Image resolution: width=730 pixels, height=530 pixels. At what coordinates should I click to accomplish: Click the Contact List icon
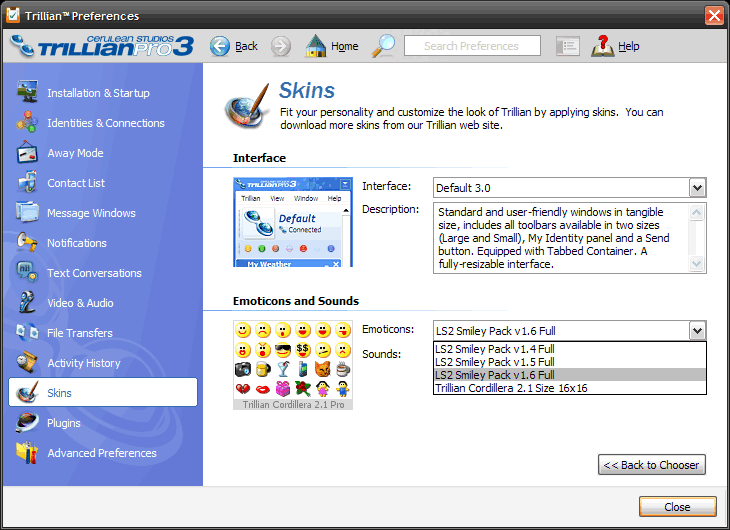click(x=27, y=182)
